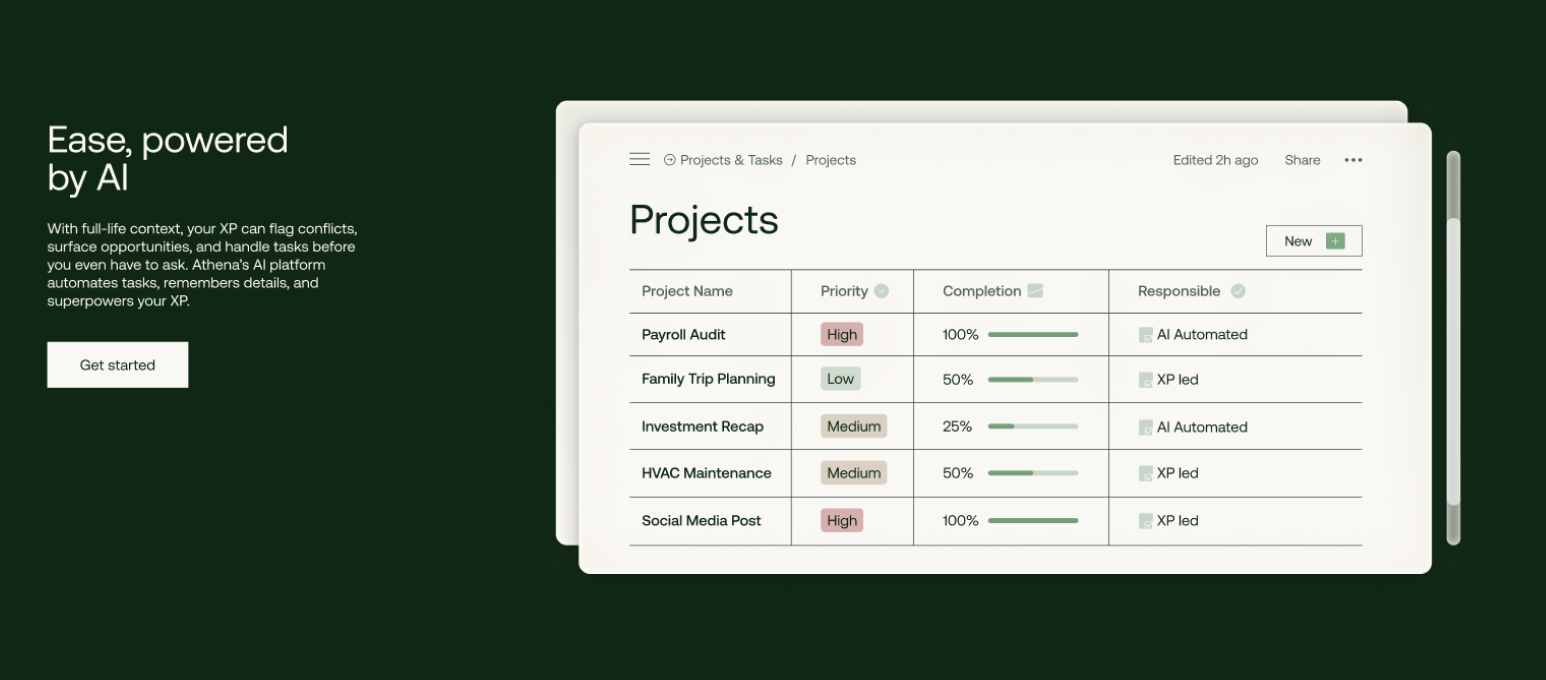Click the Share link
This screenshot has width=1546, height=680.
[1302, 160]
